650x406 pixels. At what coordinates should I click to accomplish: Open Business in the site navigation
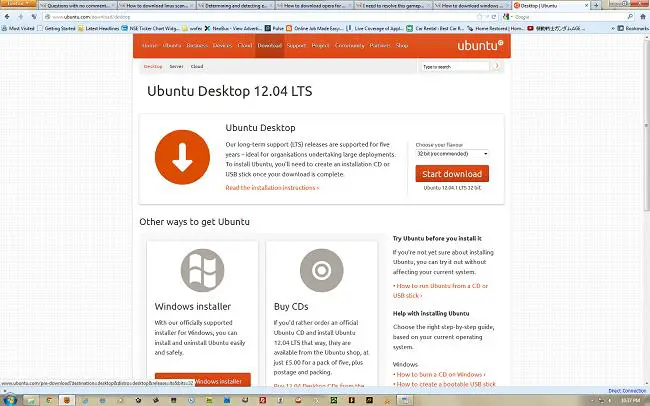coord(197,46)
